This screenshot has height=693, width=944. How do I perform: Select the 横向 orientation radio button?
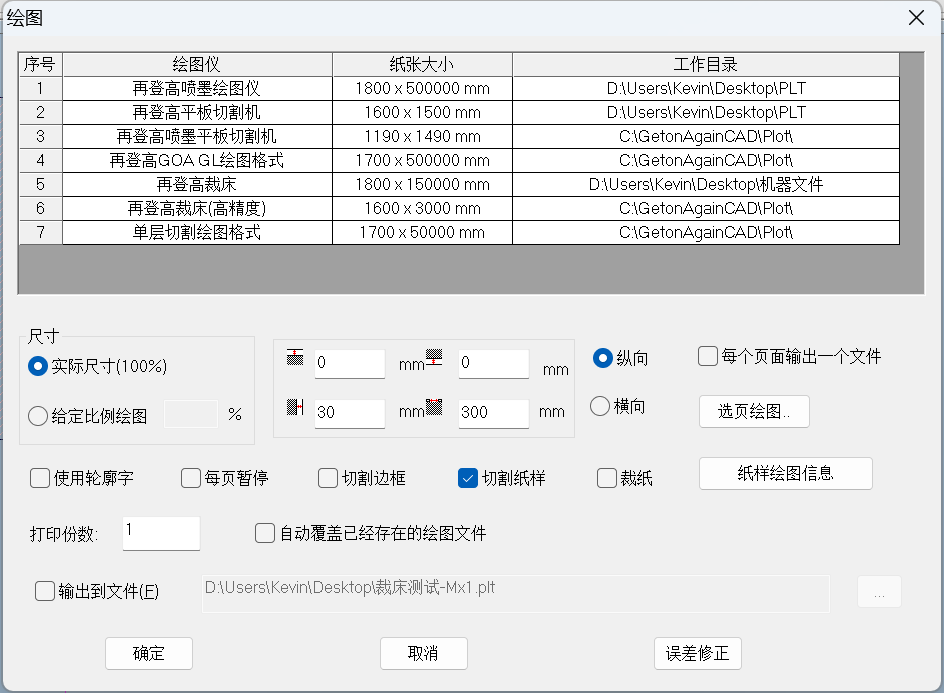coord(600,406)
